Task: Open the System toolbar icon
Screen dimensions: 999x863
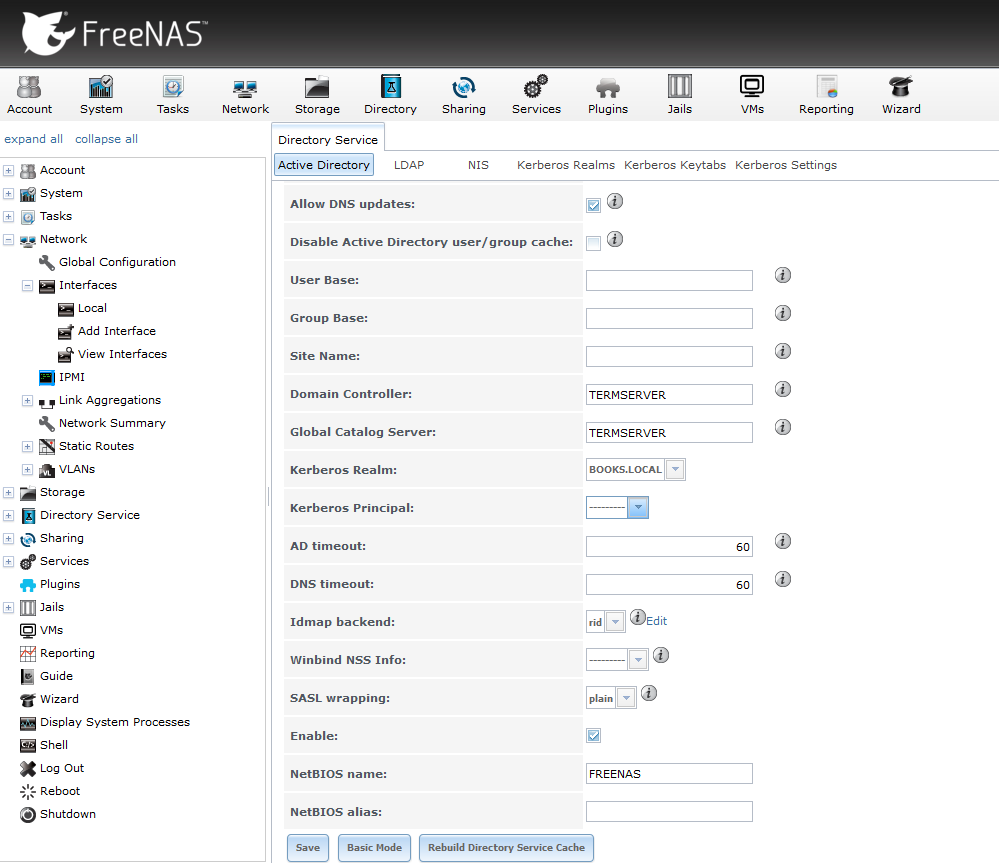Action: click(x=101, y=95)
